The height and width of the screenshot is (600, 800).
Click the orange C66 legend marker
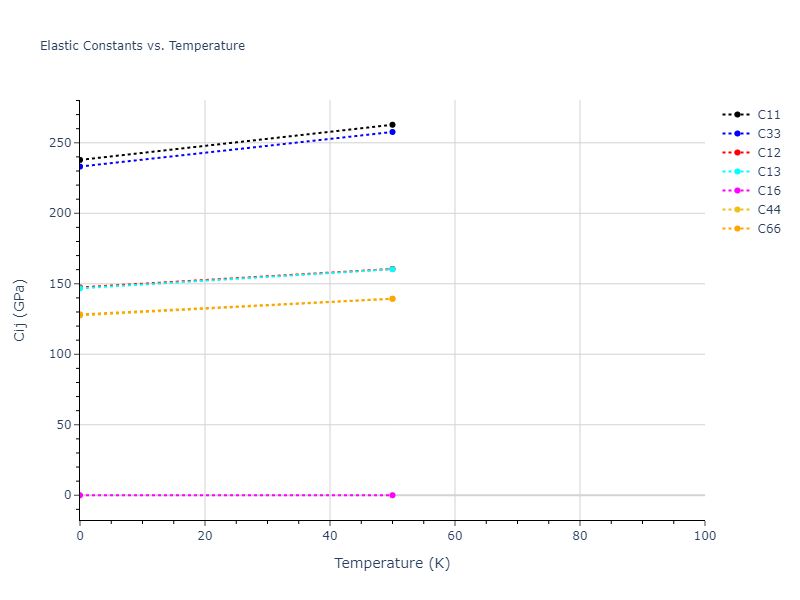737,229
